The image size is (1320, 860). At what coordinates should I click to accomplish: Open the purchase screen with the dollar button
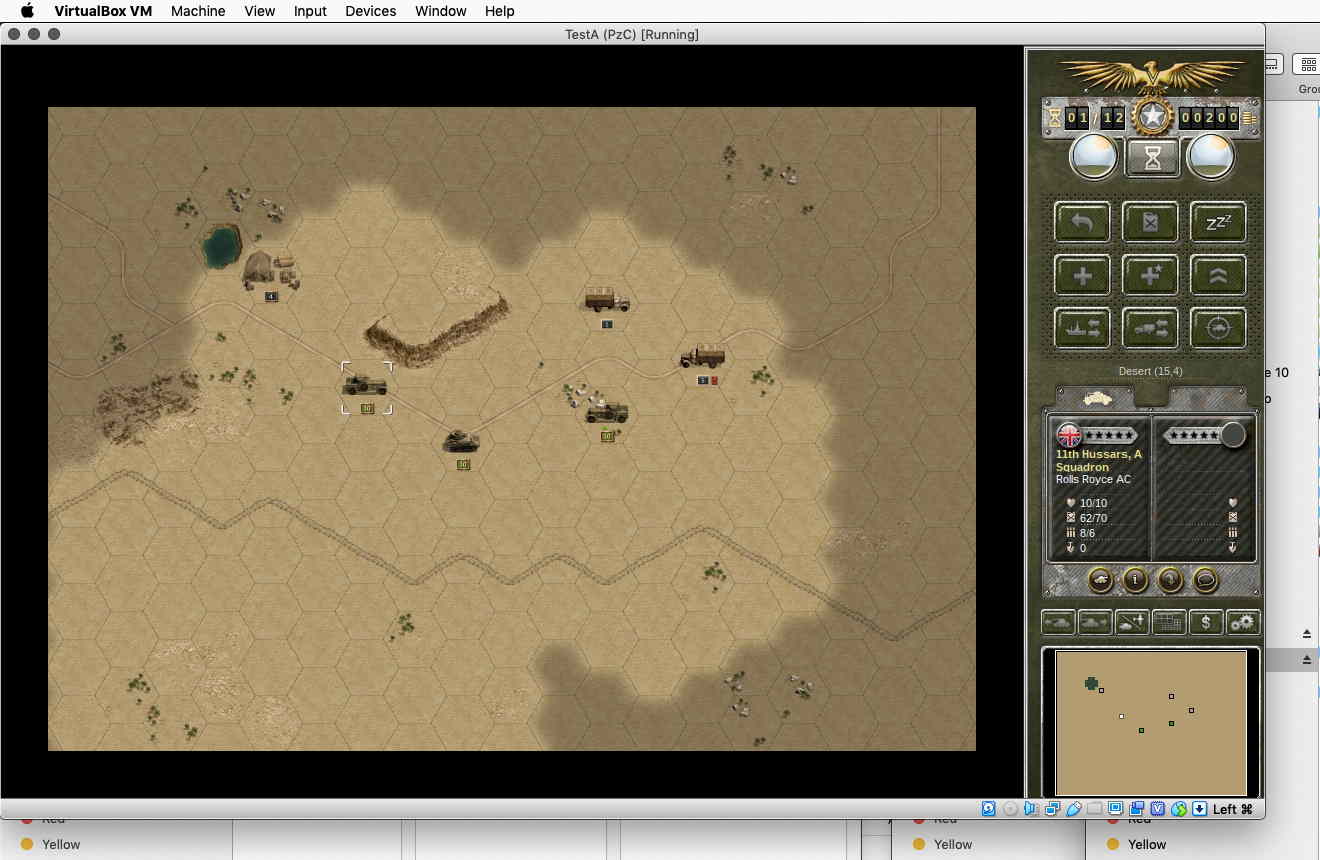click(1206, 622)
